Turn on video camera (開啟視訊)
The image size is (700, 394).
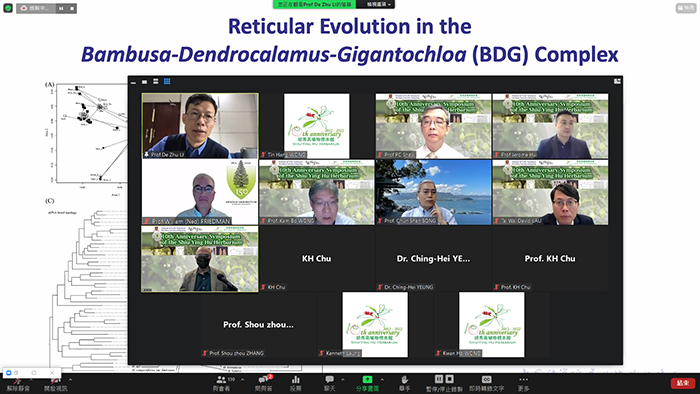tap(55, 384)
